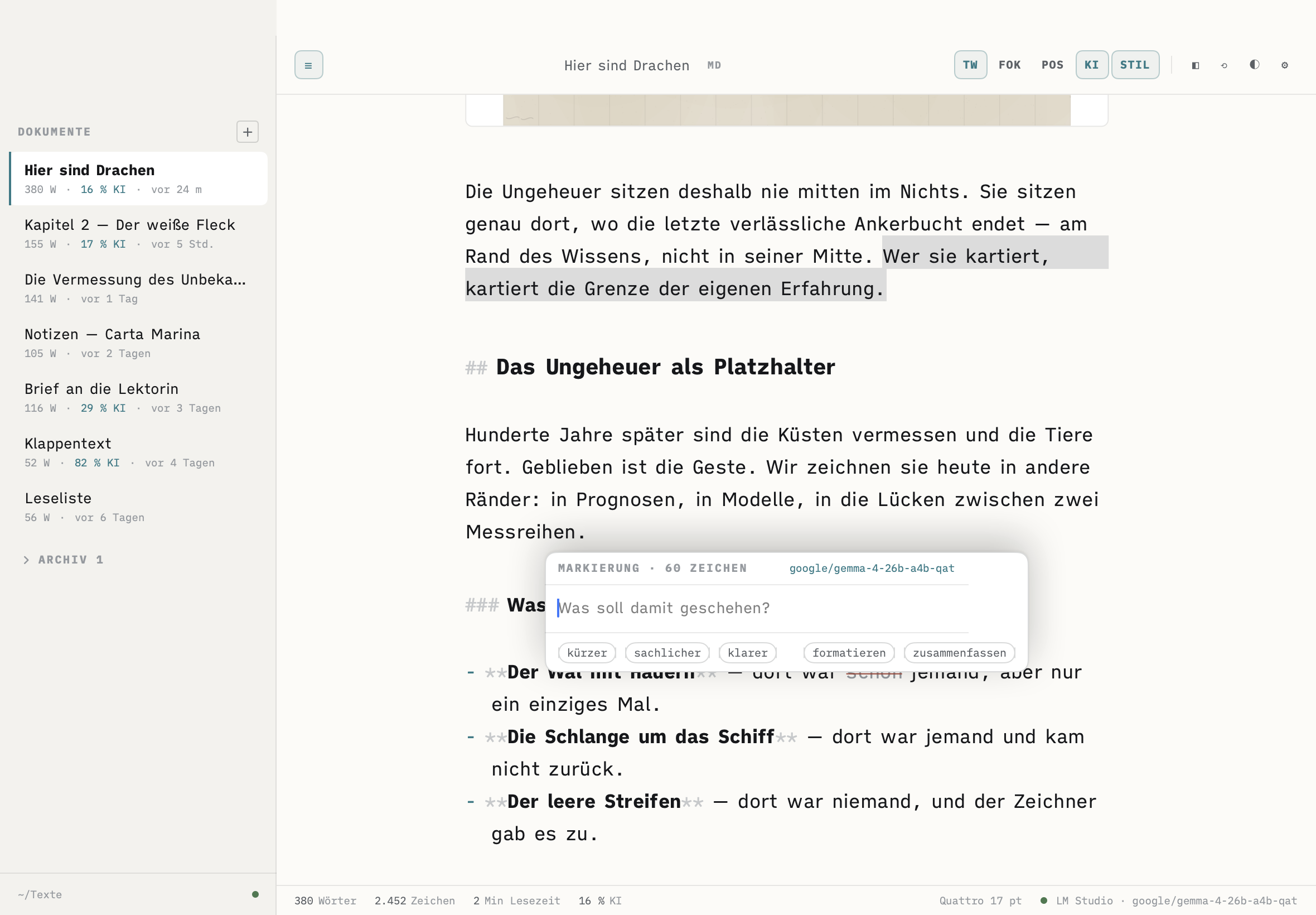Open Kapitel 2 — Der weiße Fleck
The image size is (1316, 915).
[x=139, y=233]
